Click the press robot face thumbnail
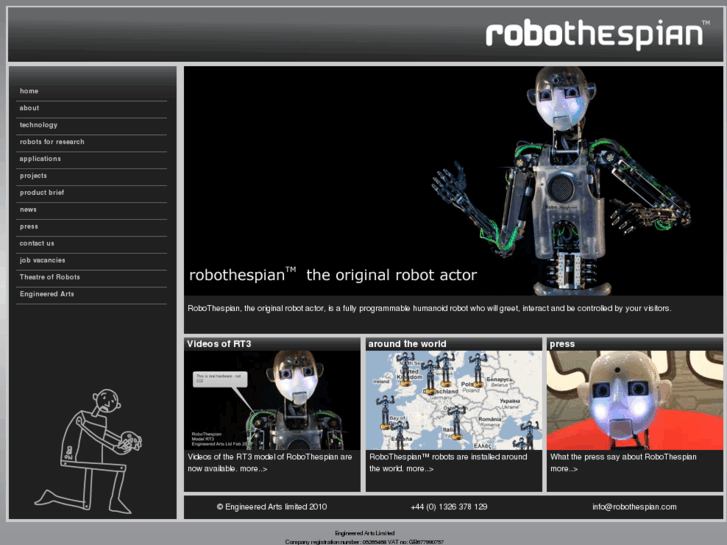Viewport: 727px width, 545px height. [635, 400]
